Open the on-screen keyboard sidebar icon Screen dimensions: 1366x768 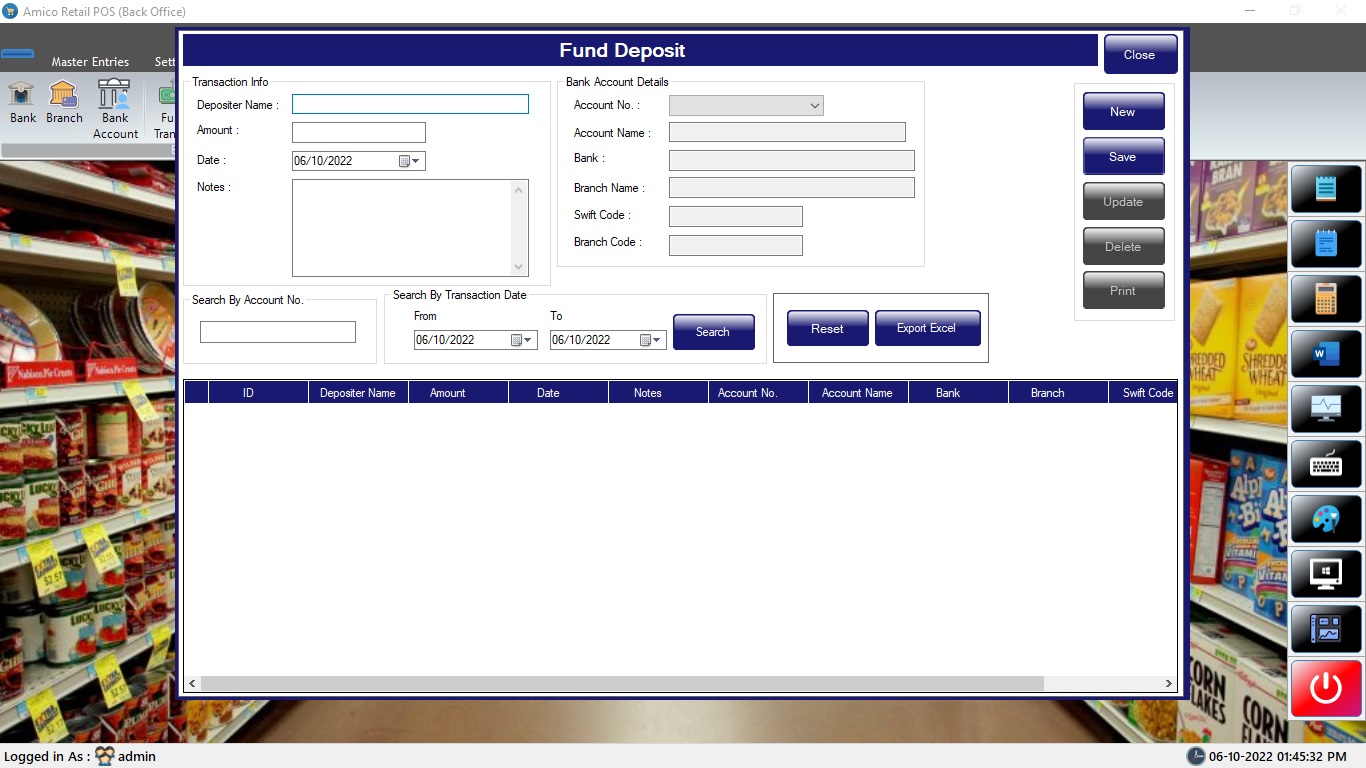[1325, 464]
